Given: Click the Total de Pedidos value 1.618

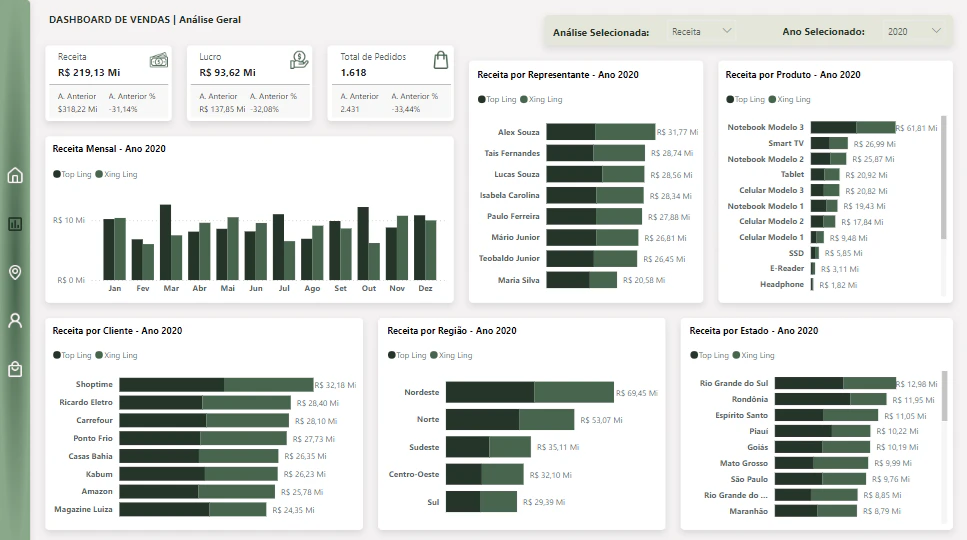Looking at the screenshot, I should [353, 73].
